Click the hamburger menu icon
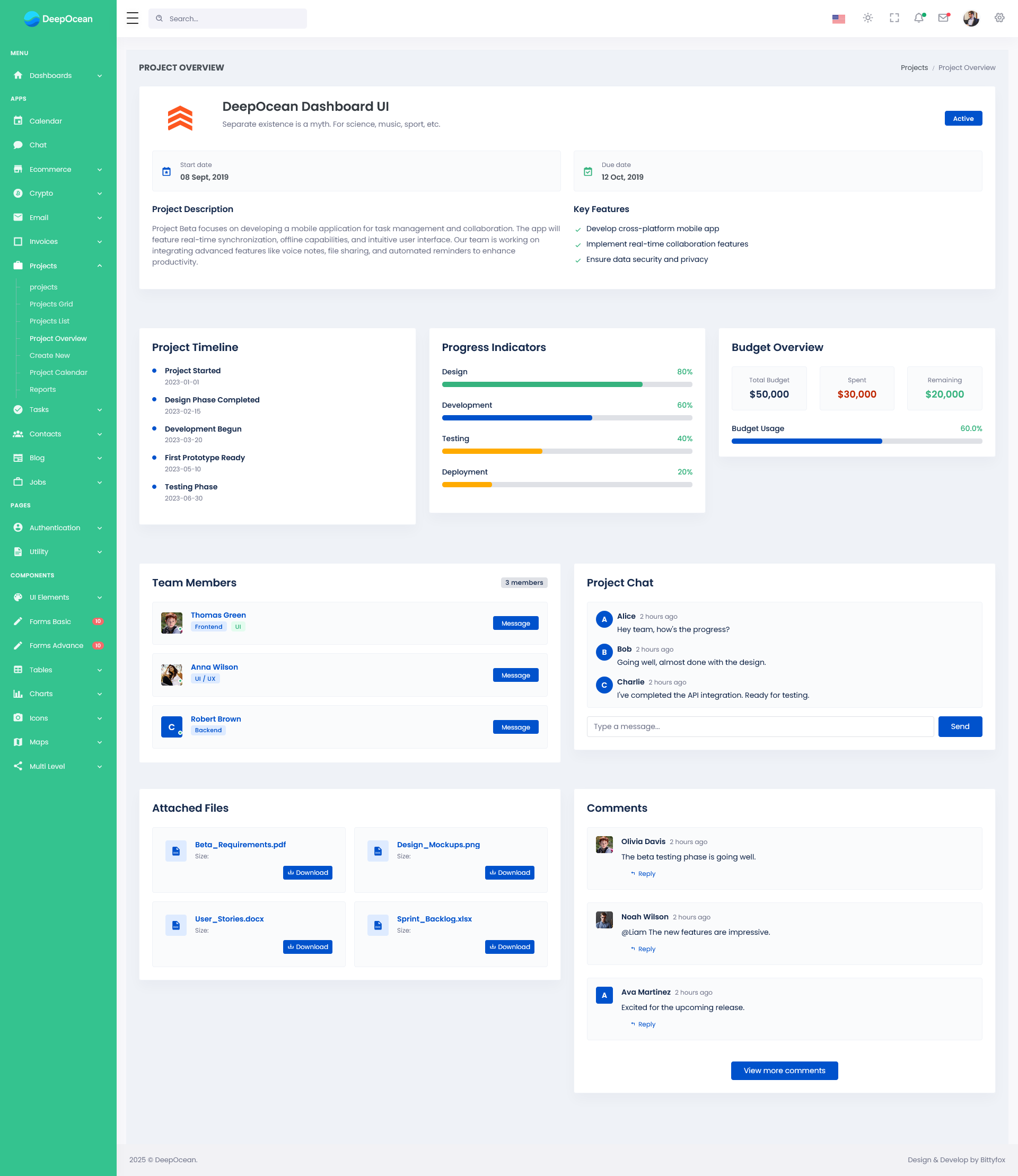The height and width of the screenshot is (1176, 1018). coord(133,18)
